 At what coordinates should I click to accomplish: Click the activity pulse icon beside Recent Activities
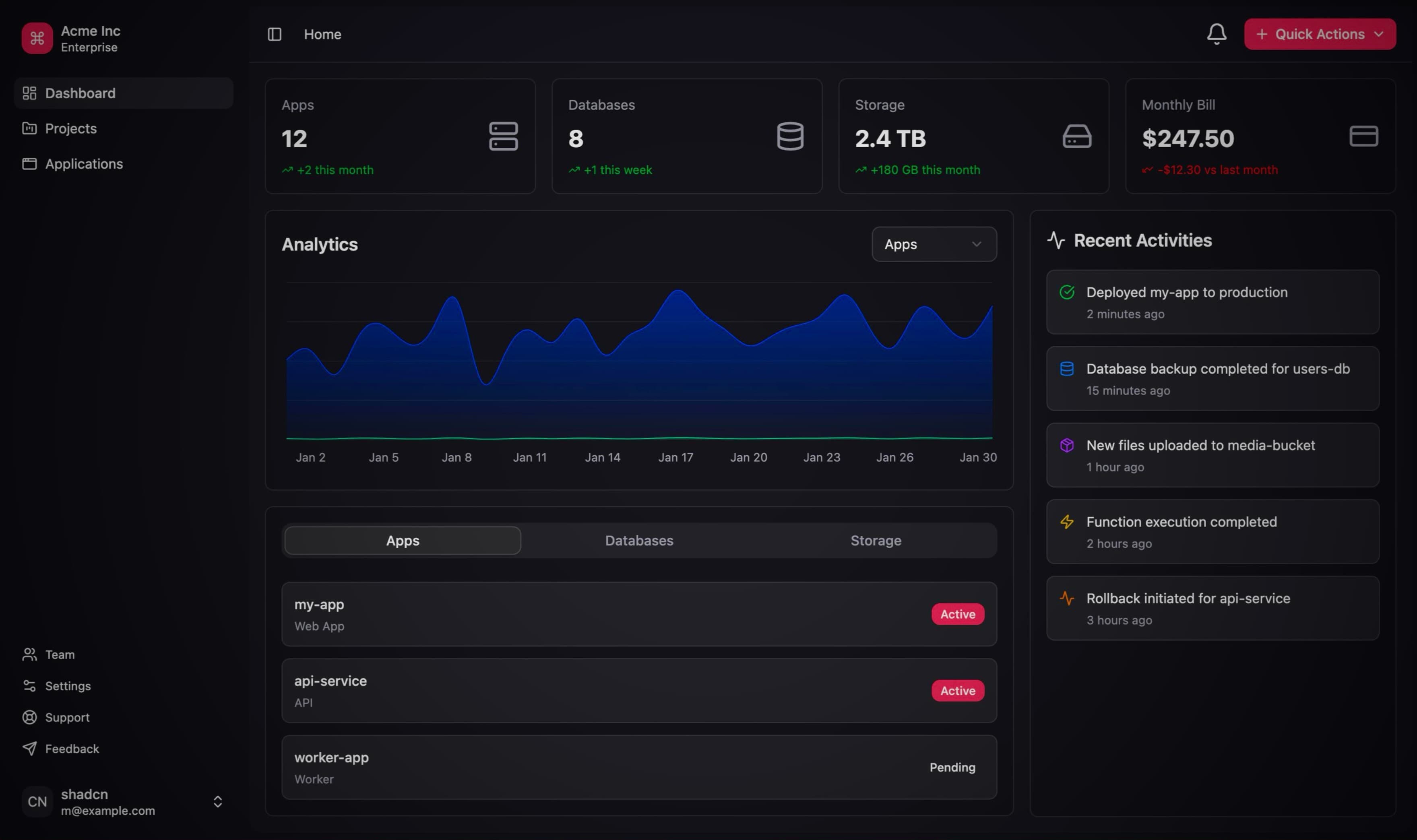(1056, 240)
